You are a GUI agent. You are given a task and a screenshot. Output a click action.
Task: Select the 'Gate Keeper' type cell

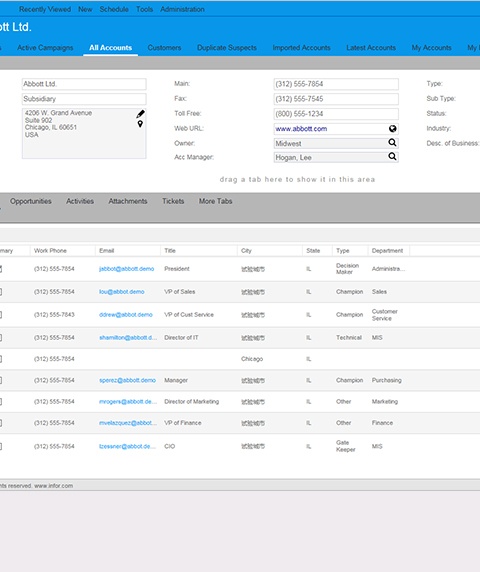(x=345, y=446)
